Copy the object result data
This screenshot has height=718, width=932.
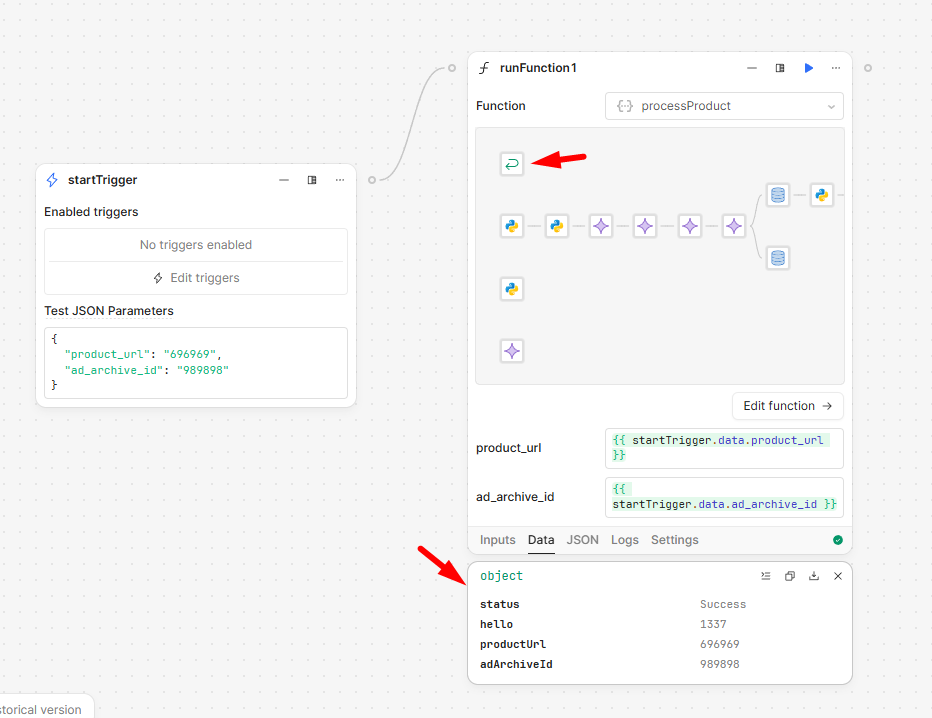click(790, 576)
